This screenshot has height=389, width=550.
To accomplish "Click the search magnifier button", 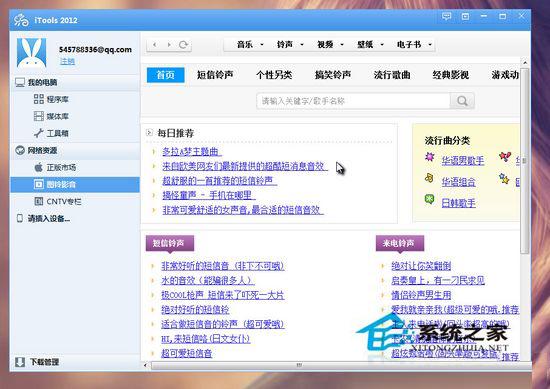I will pyautogui.click(x=462, y=101).
